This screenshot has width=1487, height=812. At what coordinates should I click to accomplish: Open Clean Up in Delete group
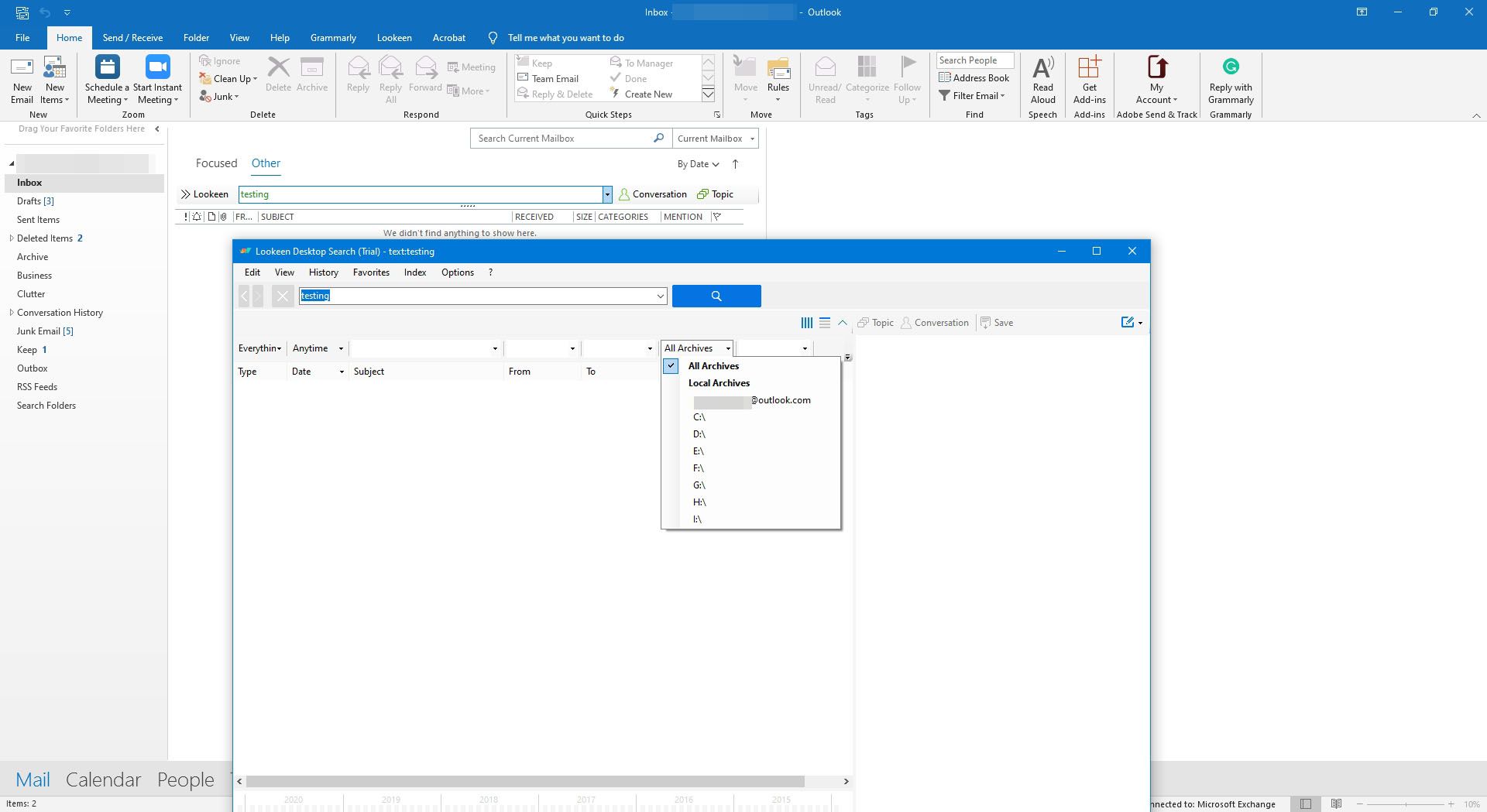tap(228, 78)
